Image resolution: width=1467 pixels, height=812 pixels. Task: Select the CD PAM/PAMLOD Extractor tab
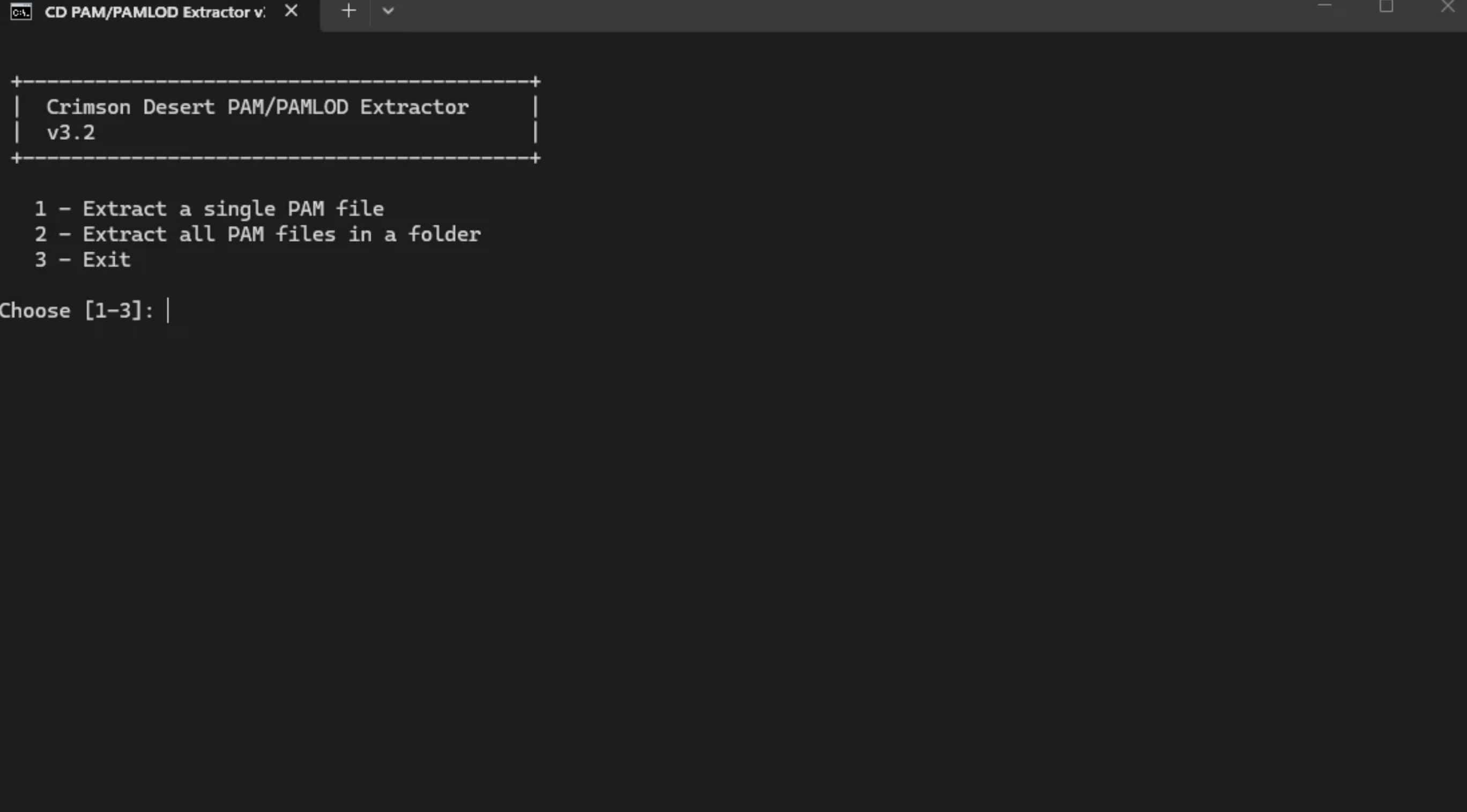point(154,12)
